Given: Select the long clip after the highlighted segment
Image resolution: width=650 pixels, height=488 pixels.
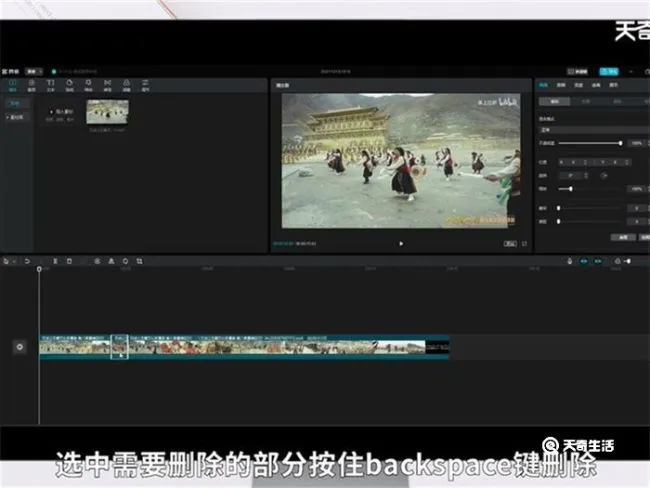Looking at the screenshot, I should point(289,347).
